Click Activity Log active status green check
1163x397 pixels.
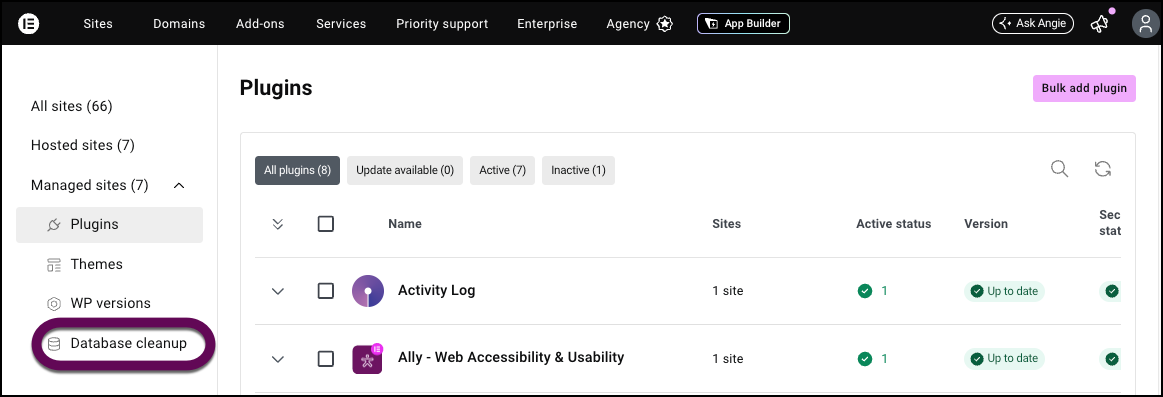pyautogui.click(x=864, y=291)
